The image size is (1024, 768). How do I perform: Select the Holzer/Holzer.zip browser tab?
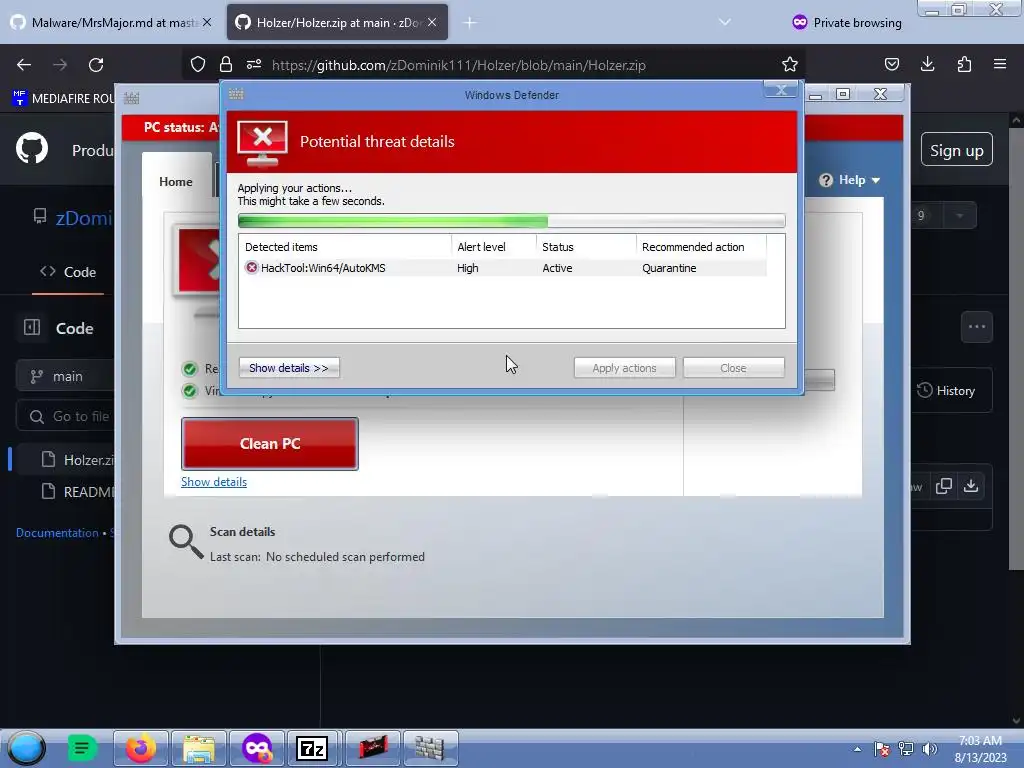(x=337, y=22)
